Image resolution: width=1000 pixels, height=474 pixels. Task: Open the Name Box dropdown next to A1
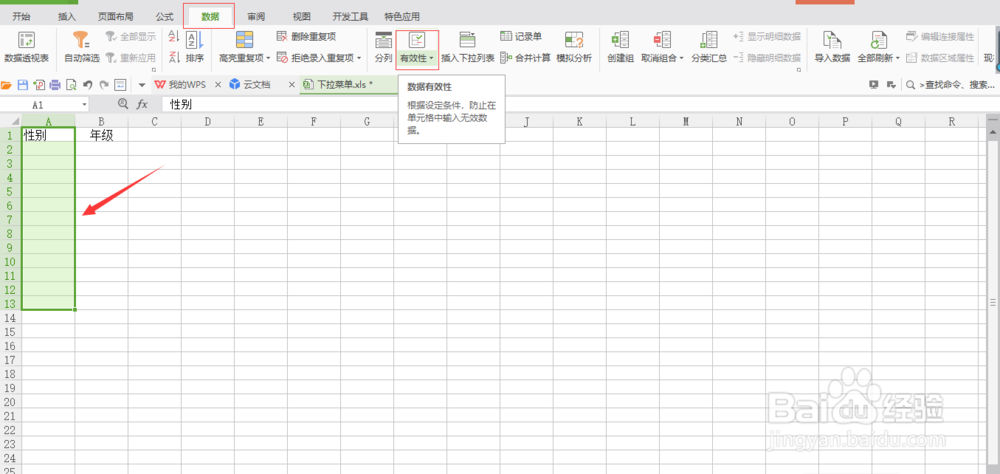tap(85, 105)
